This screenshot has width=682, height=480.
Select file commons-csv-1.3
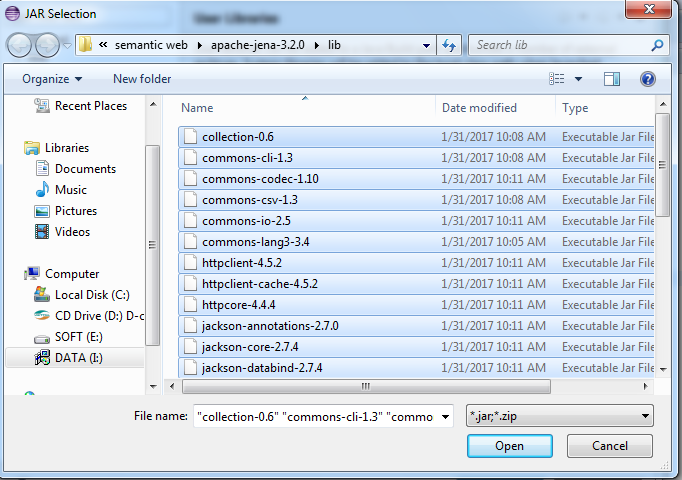(416, 200)
